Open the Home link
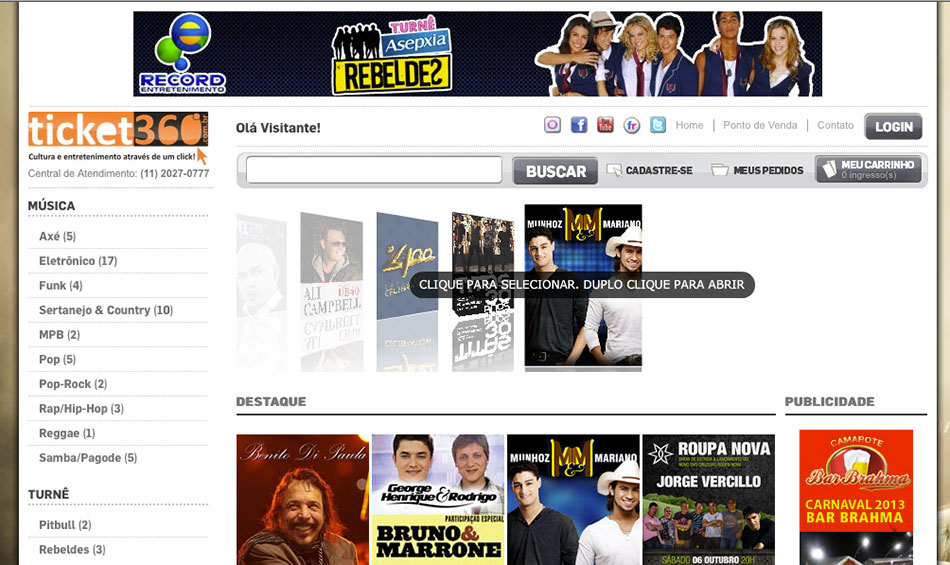This screenshot has width=950, height=565. tap(689, 125)
